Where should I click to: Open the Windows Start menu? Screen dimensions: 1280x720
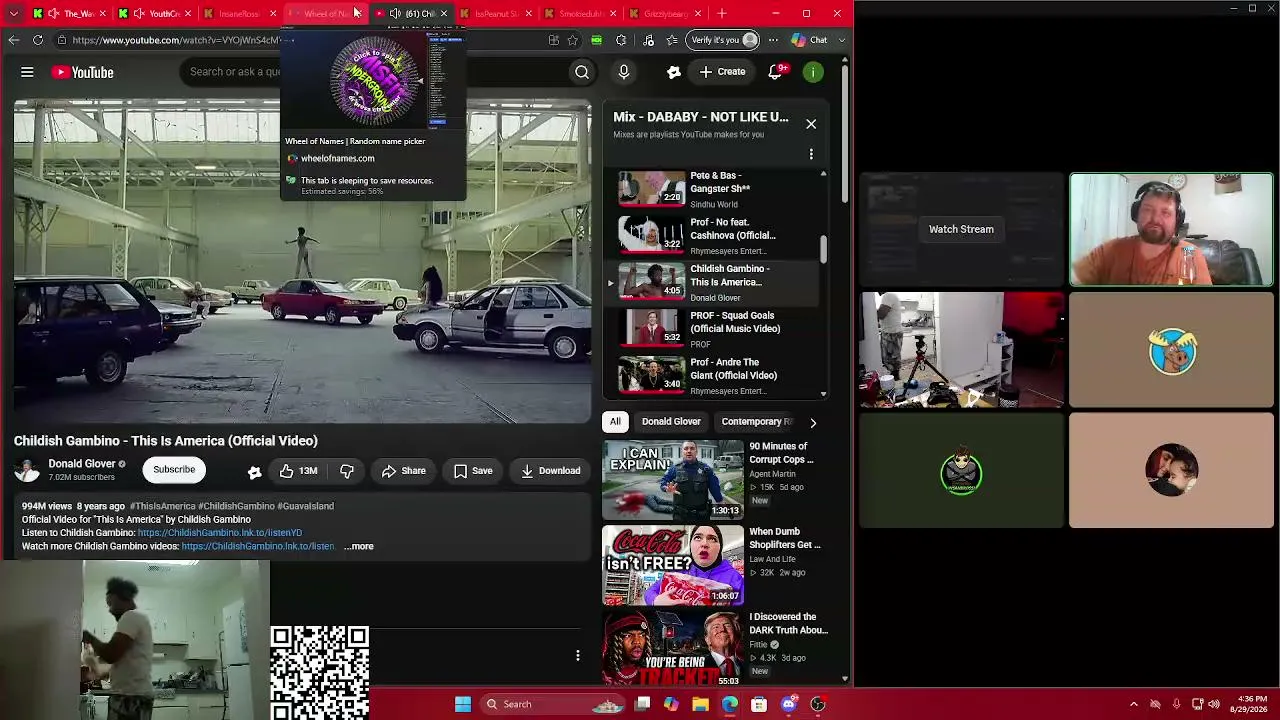(463, 704)
